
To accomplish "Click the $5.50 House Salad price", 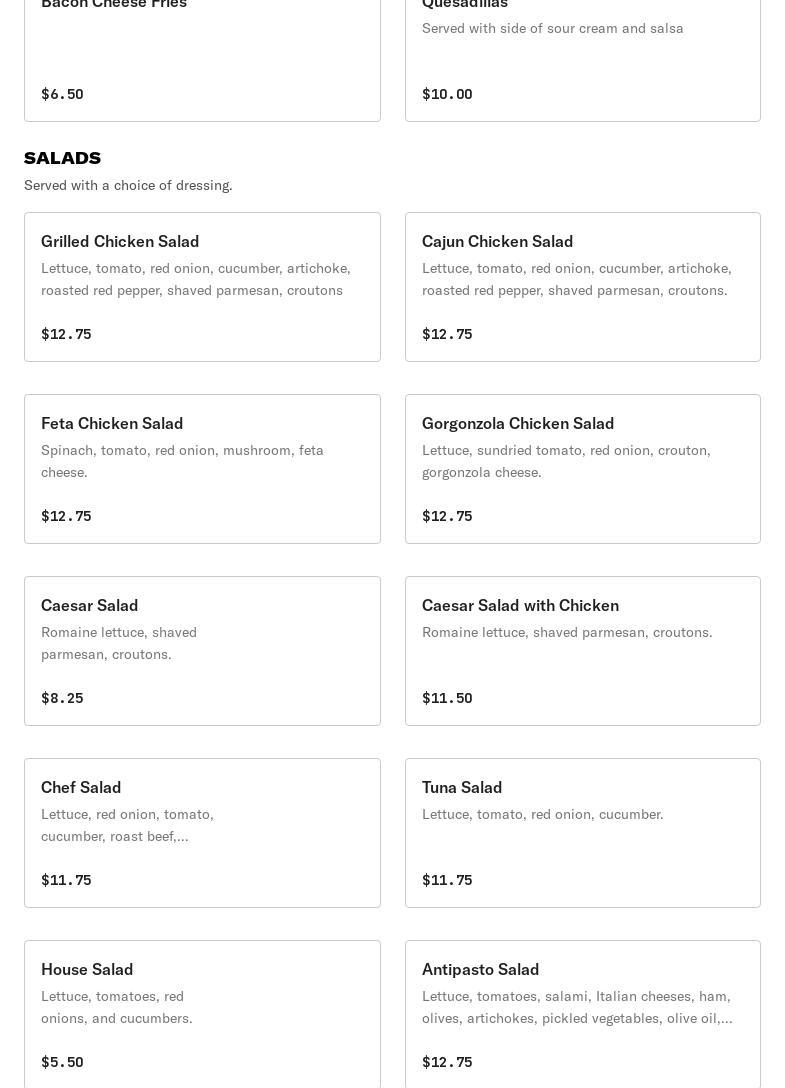I will (x=62, y=1062).
